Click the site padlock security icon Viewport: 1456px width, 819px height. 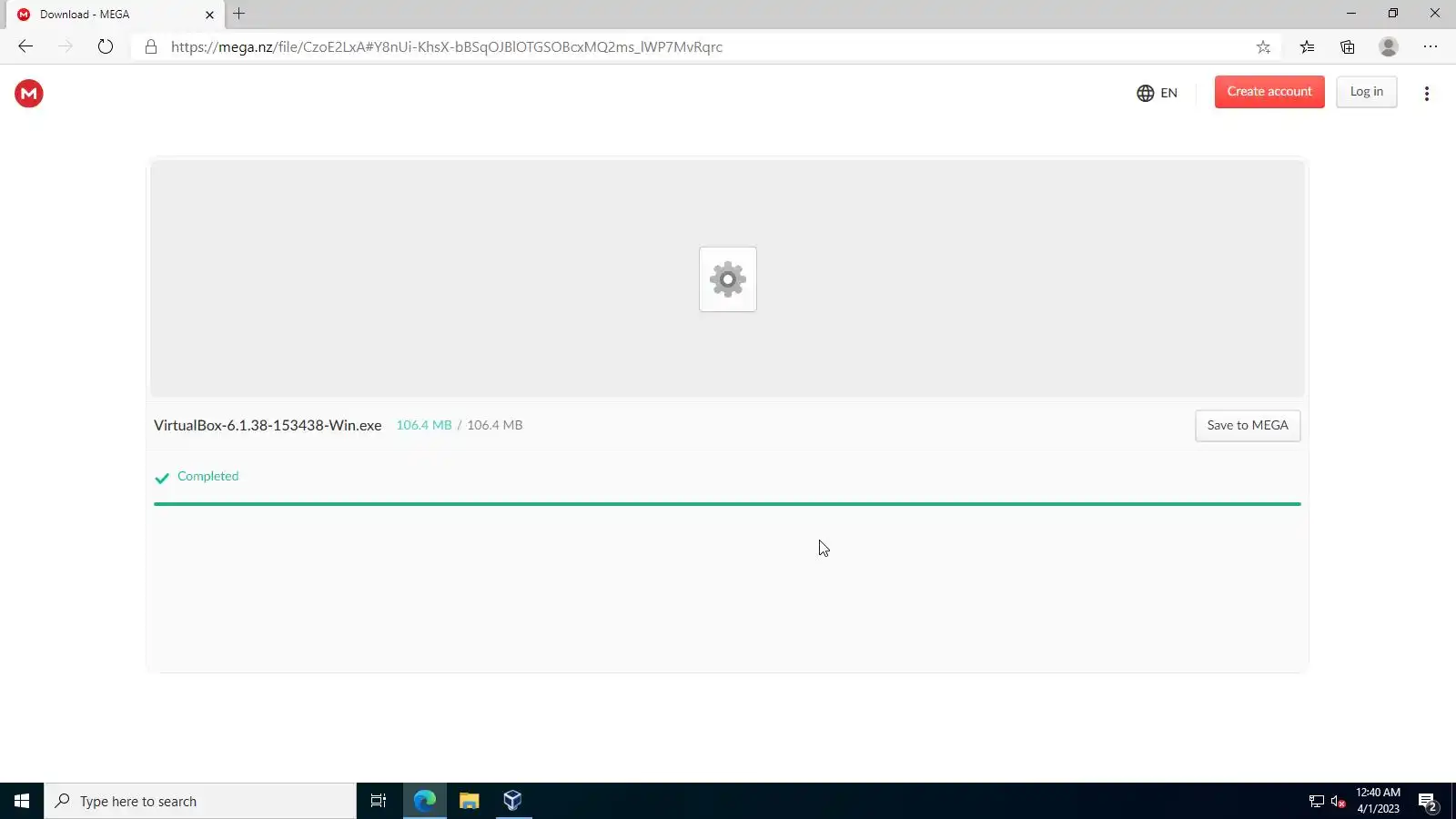point(151,46)
